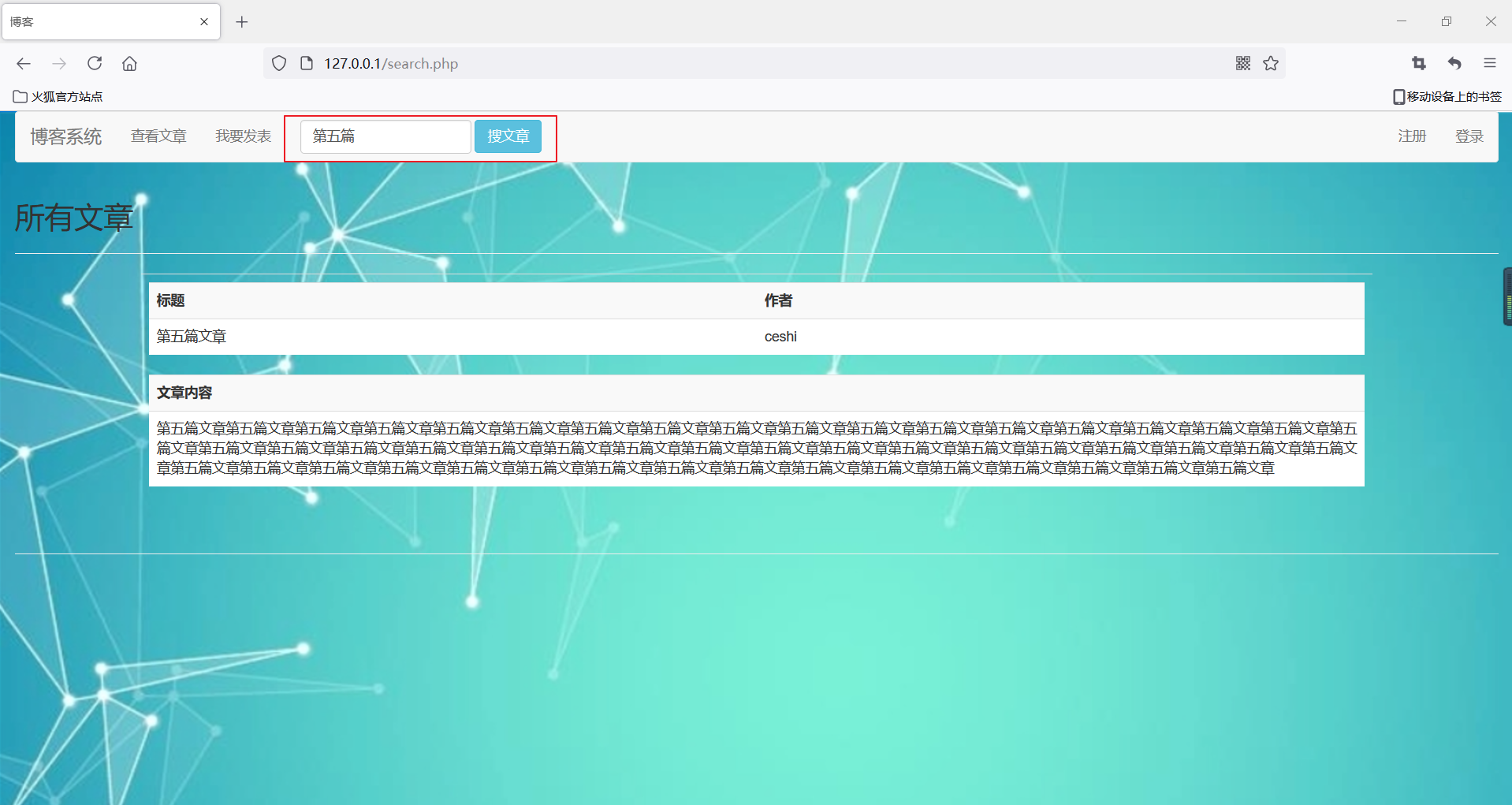Bookmark this page with the star icon
Viewport: 1512px width, 805px height.
pyautogui.click(x=1271, y=63)
